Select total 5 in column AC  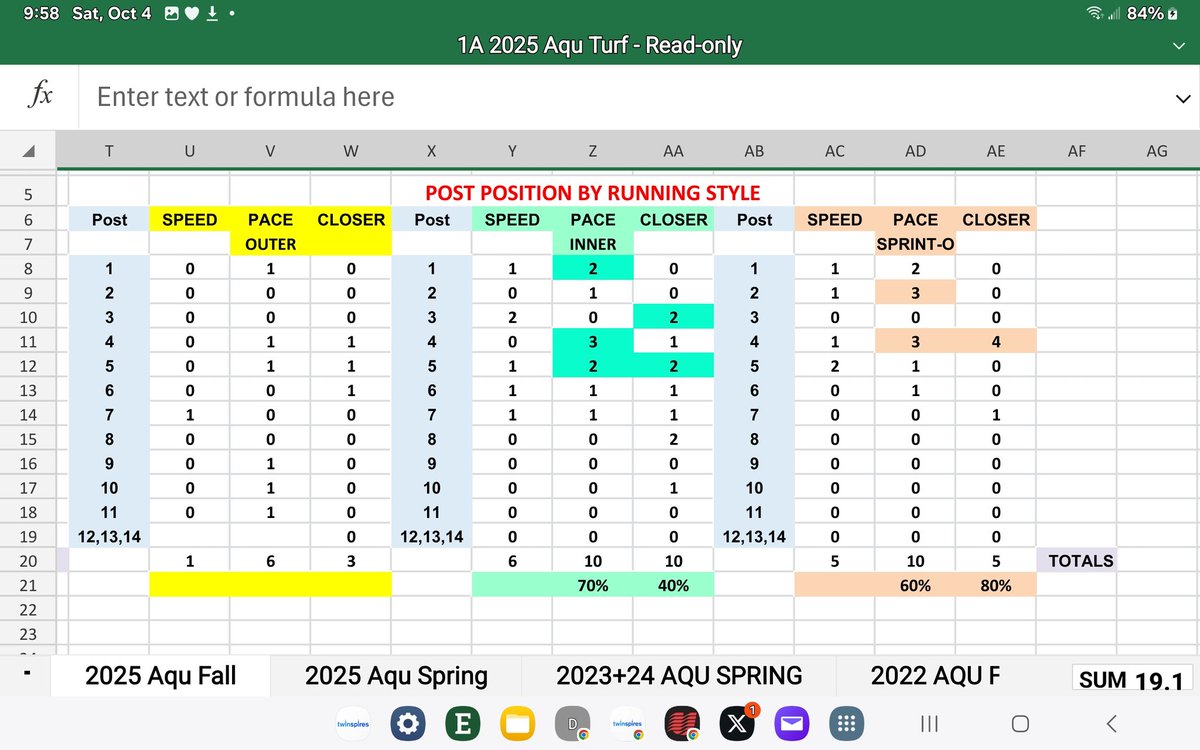835,561
